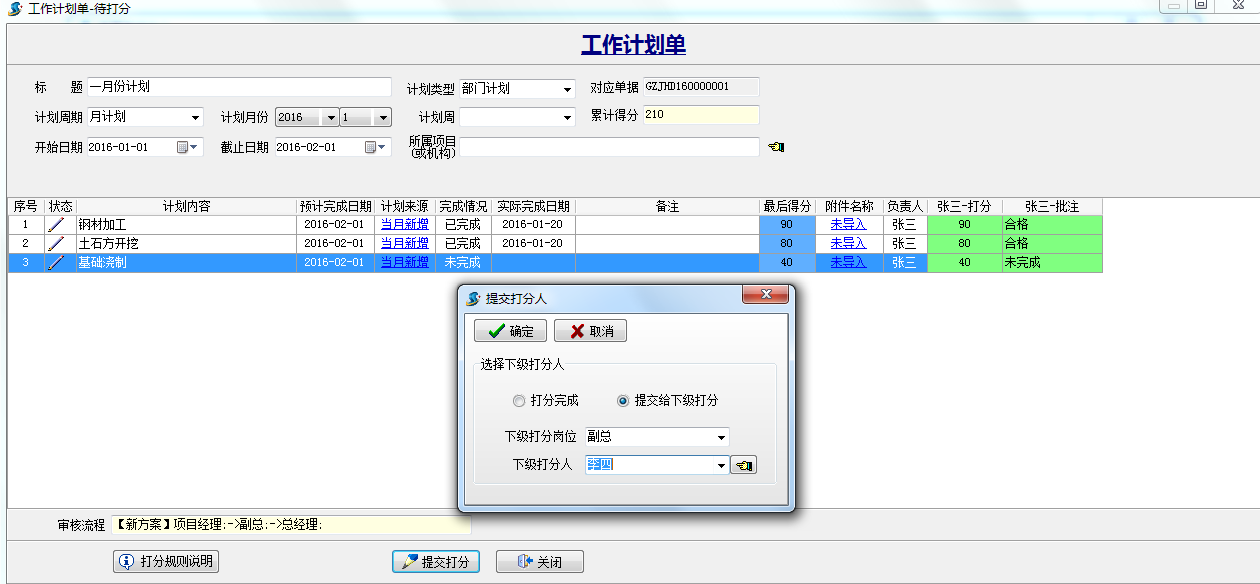This screenshot has height=584, width=1260.
Task: Click the 未导入 link on 基础浇制 row
Action: [x=847, y=262]
